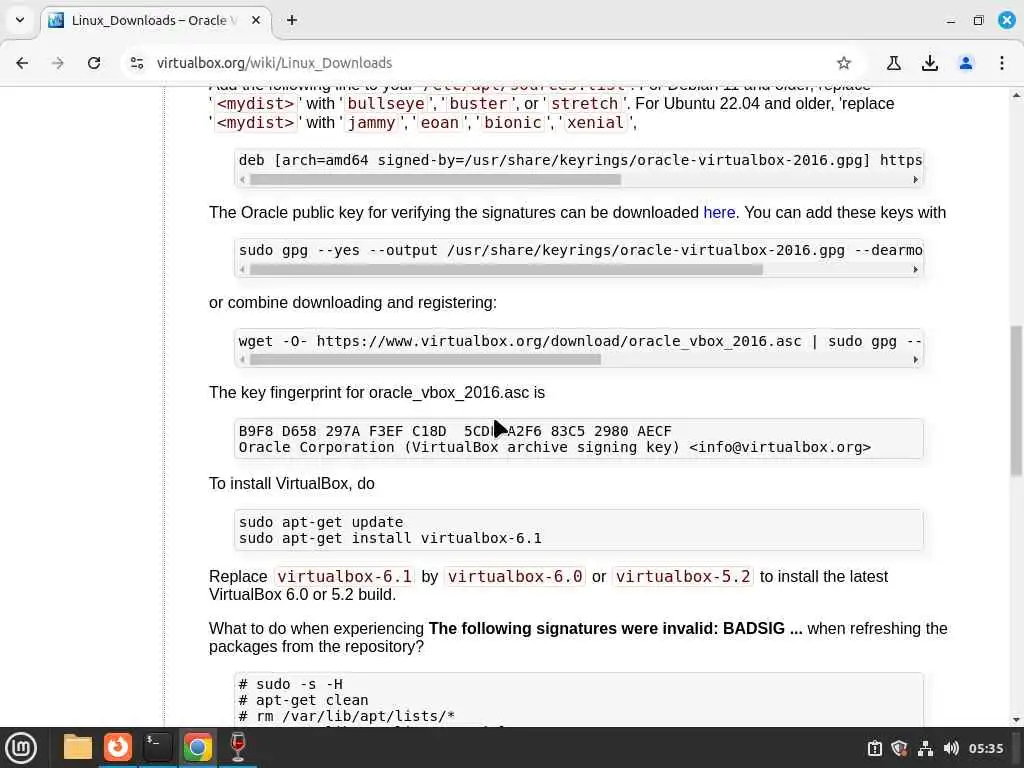Open the Linux Mint start menu
The image size is (1024, 768).
(x=21, y=747)
